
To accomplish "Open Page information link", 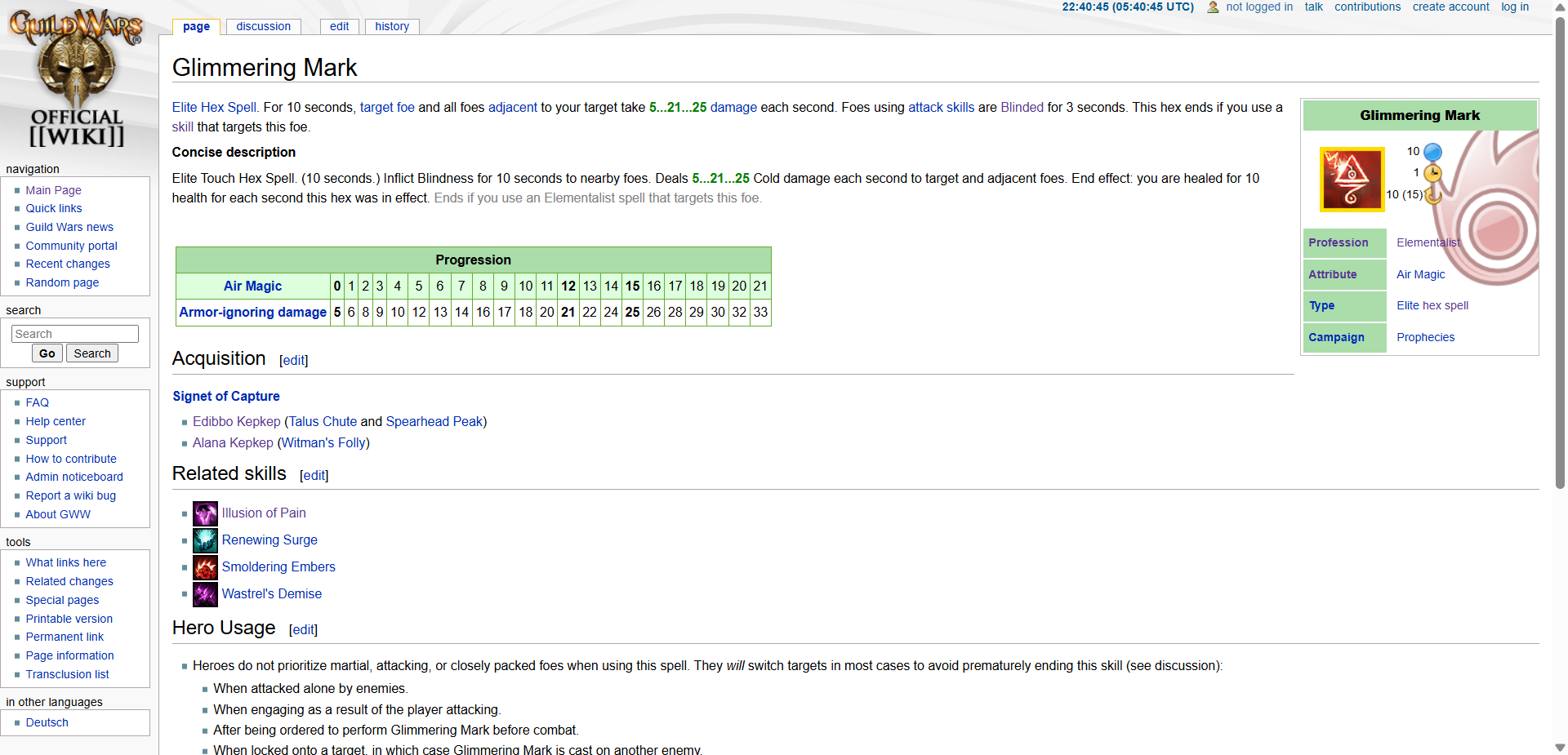I will 69,655.
